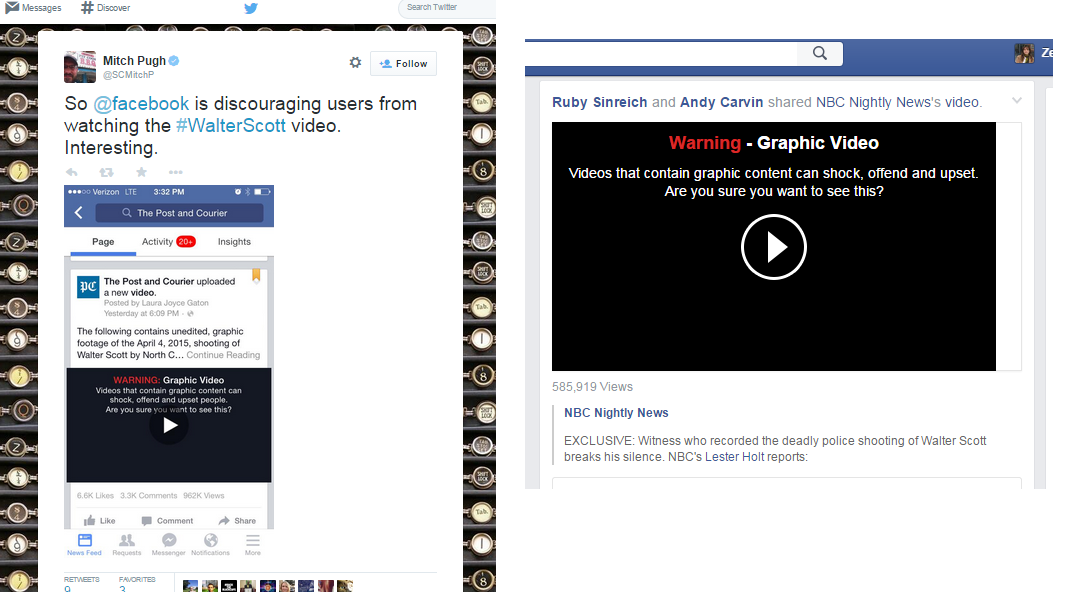Focus the Facebook search input field
This screenshot has width=1077, height=592.
(661, 53)
